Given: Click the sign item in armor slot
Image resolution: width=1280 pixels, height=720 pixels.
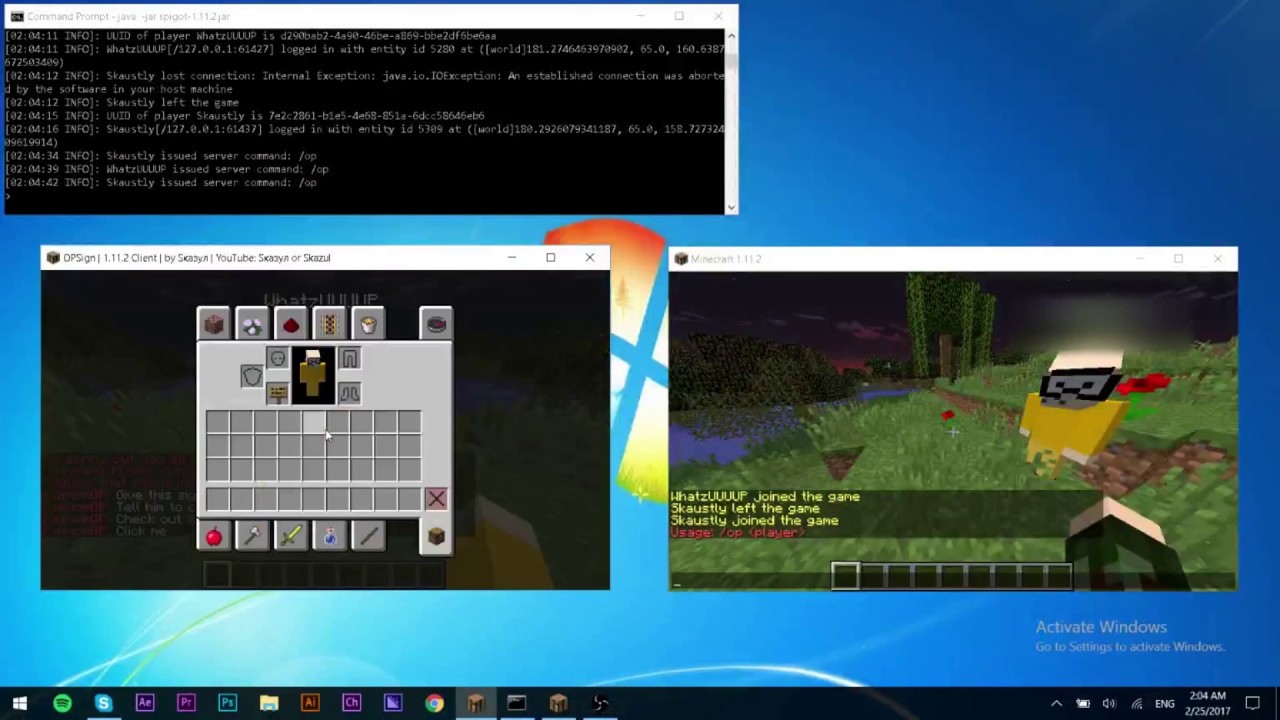Looking at the screenshot, I should (x=277, y=392).
